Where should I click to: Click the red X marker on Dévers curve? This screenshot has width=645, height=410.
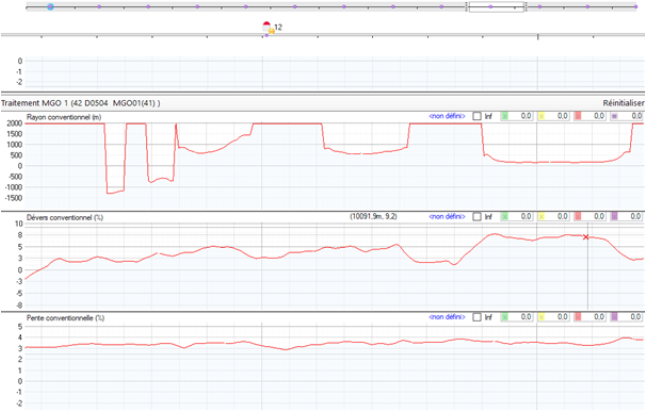click(586, 237)
